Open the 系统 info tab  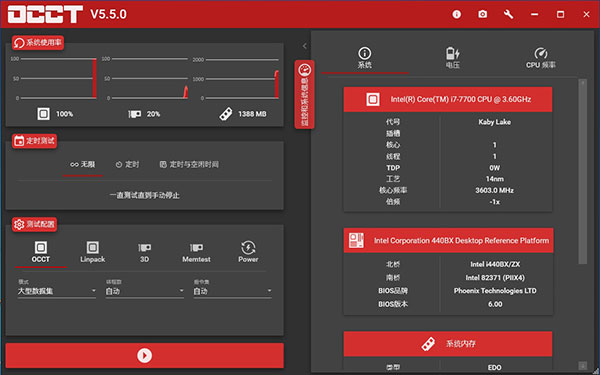[365, 58]
